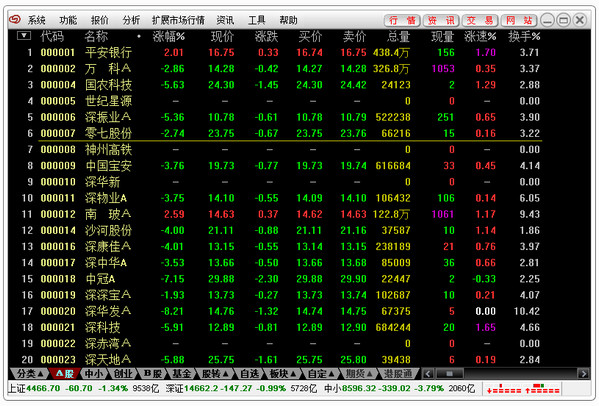Screen dimensions: 599x406
Task: Sort by the 代码 column header
Action: [x=52, y=37]
